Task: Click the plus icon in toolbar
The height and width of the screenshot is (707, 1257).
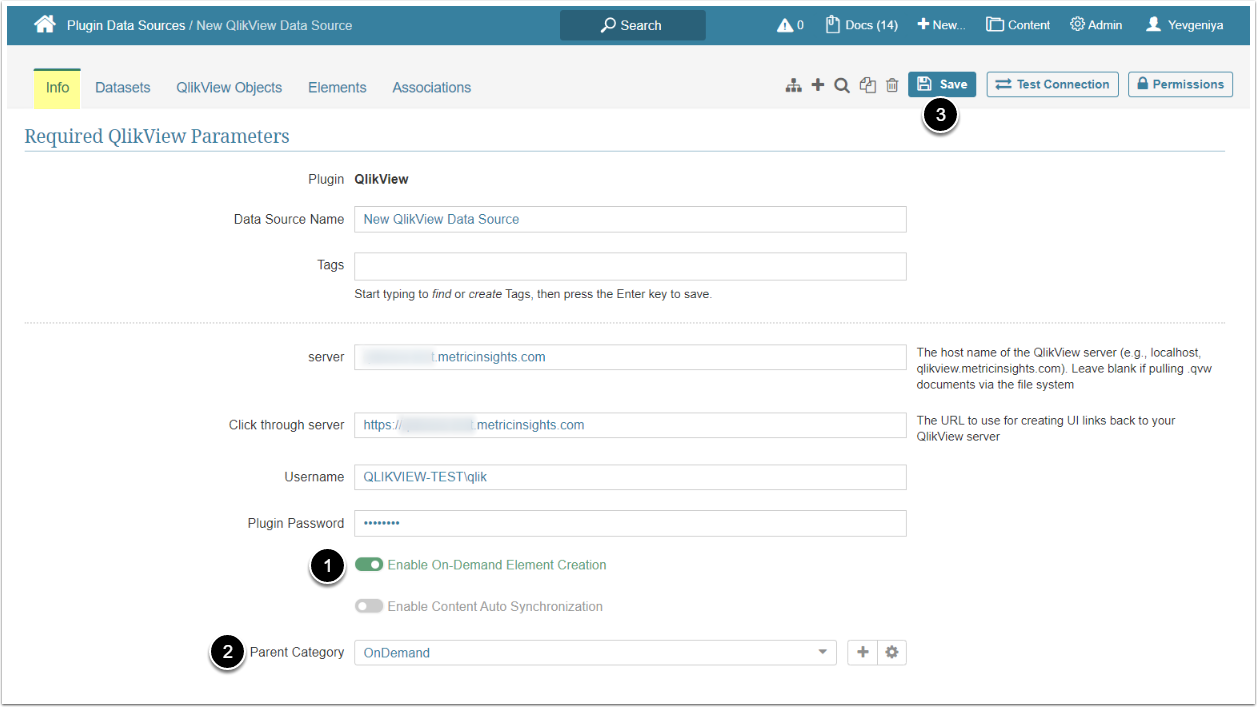Action: click(x=817, y=85)
